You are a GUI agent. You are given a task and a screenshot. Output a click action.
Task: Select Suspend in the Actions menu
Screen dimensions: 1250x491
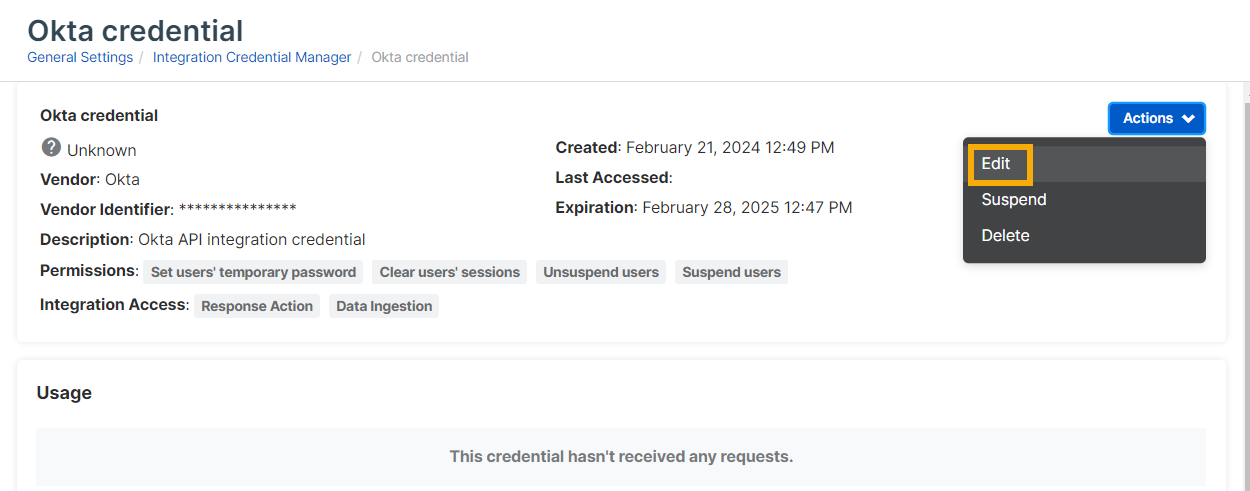tap(1014, 200)
